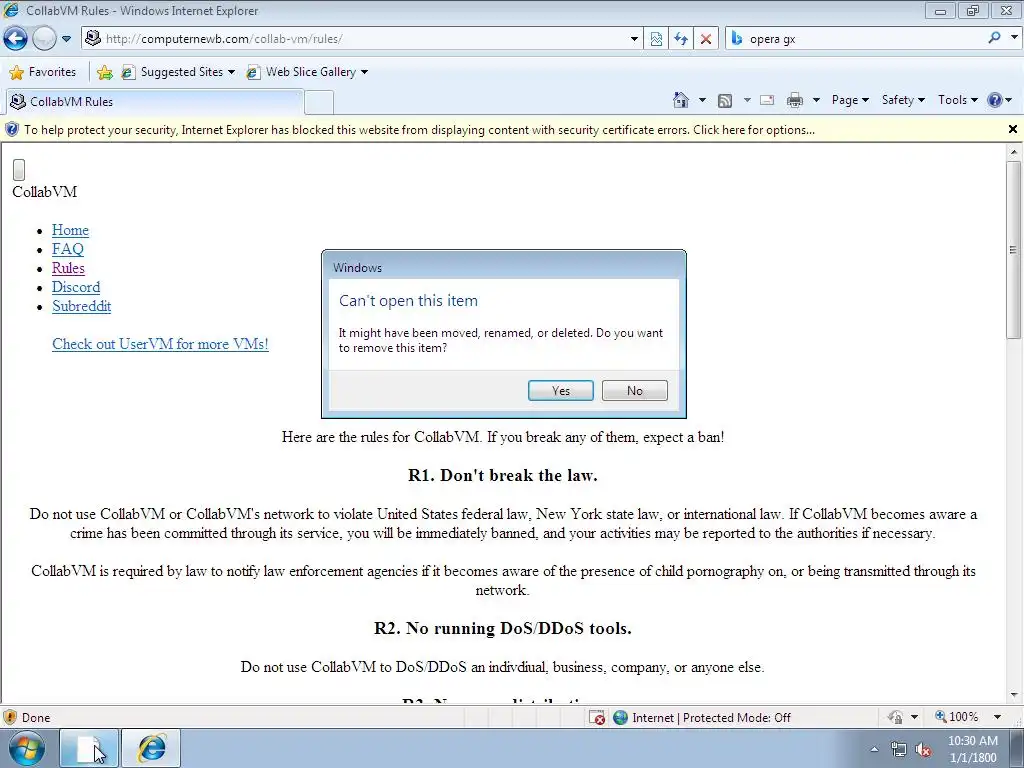Toggle the Compatibility View icon

tap(656, 39)
